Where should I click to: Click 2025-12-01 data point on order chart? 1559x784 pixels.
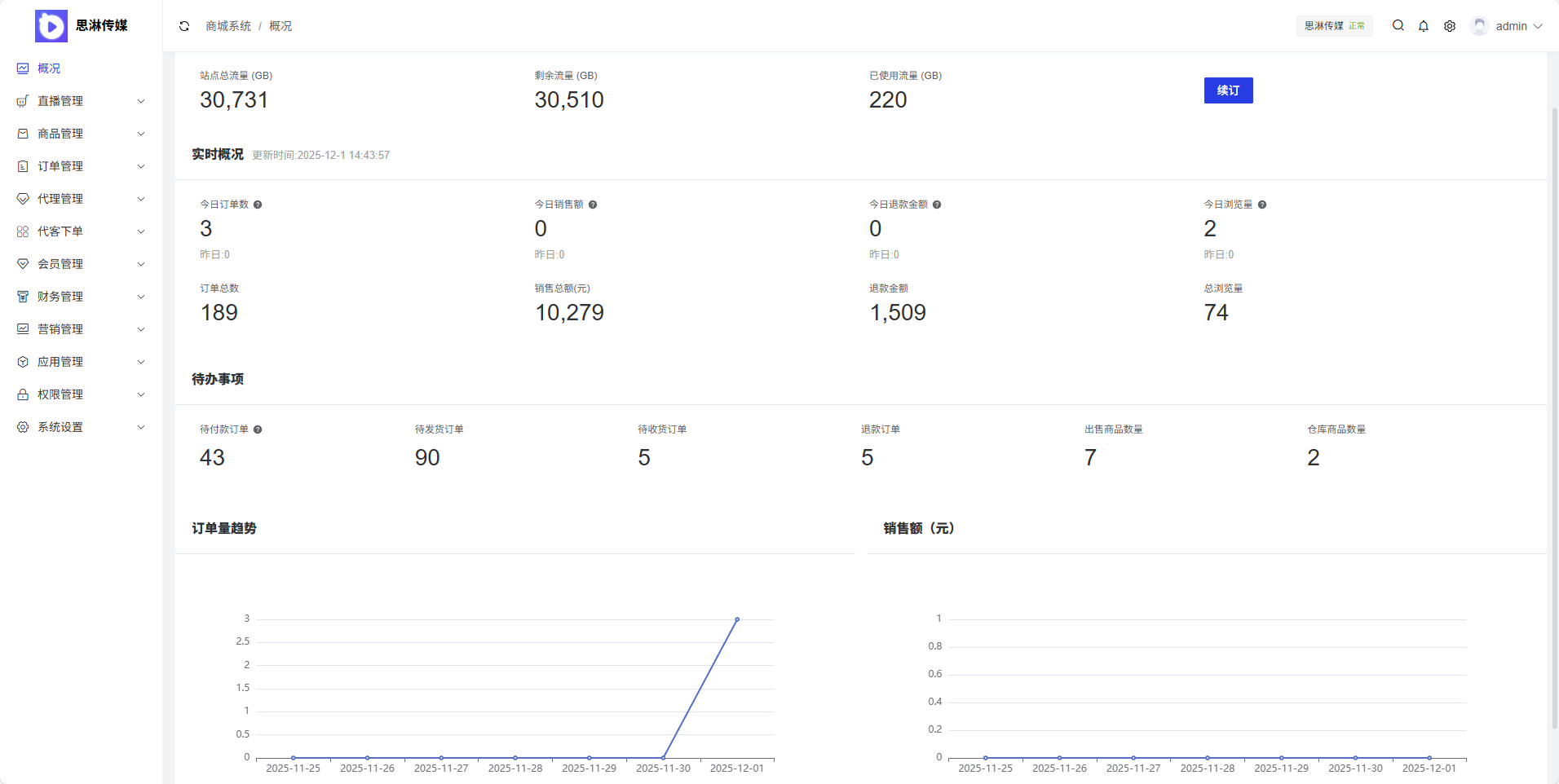[x=737, y=619]
